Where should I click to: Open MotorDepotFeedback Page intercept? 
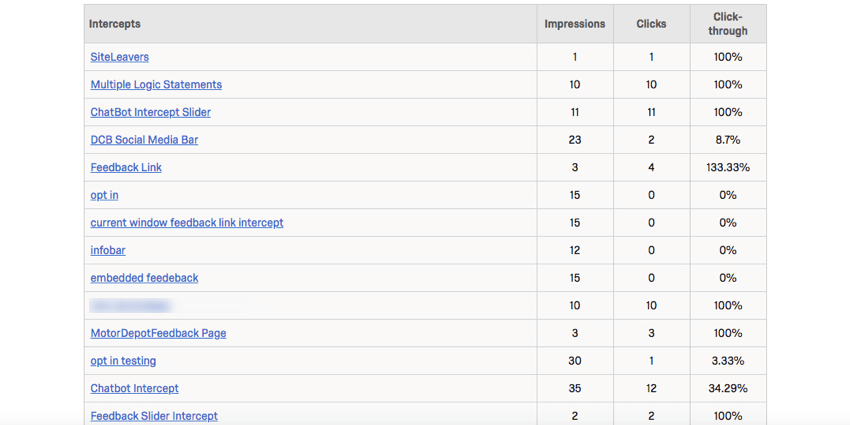coord(158,333)
